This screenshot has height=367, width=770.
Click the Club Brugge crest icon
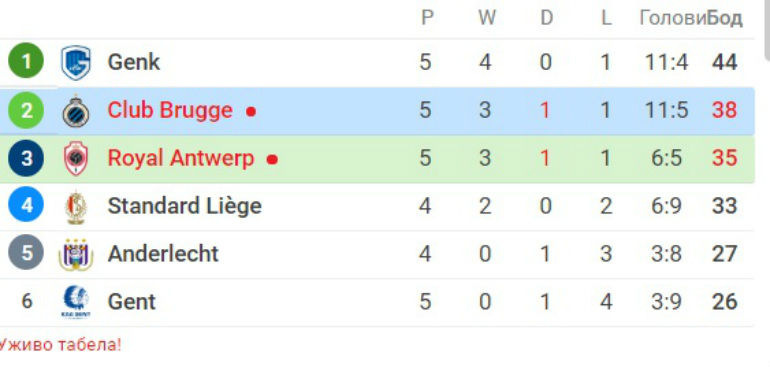(76, 111)
